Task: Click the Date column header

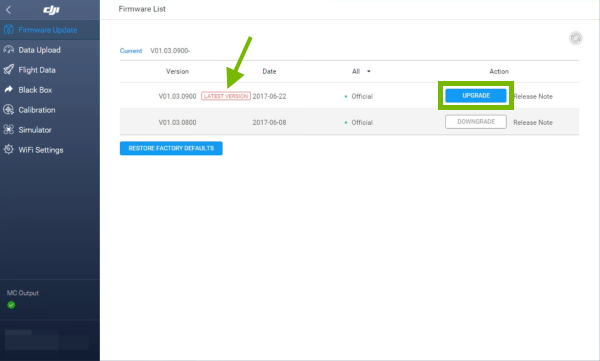Action: point(269,71)
